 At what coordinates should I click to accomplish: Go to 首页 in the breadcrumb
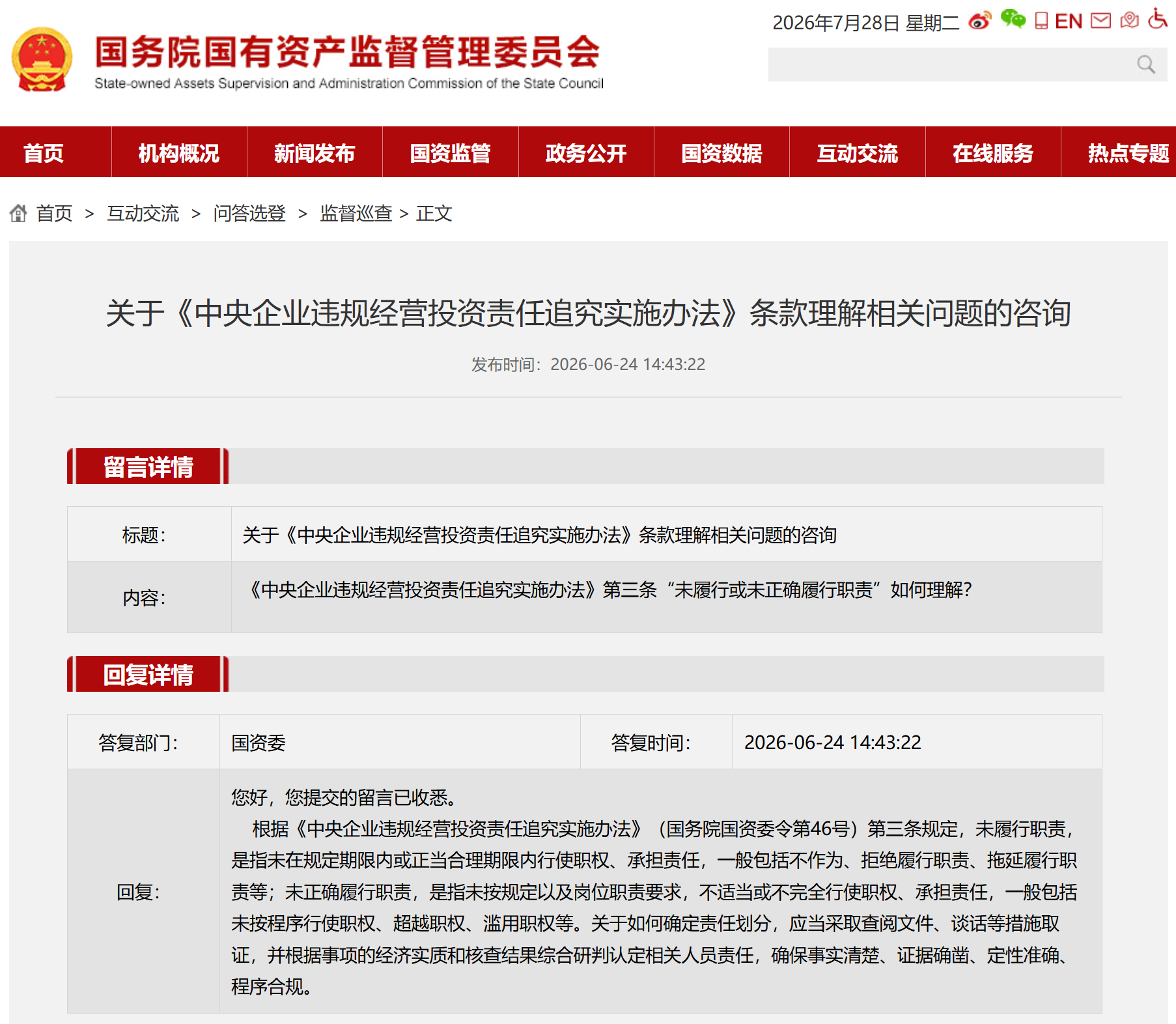pos(54,213)
